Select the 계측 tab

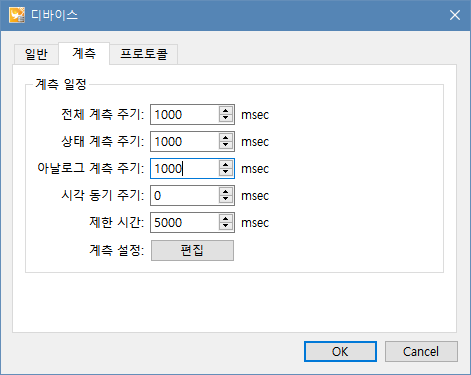pos(84,53)
